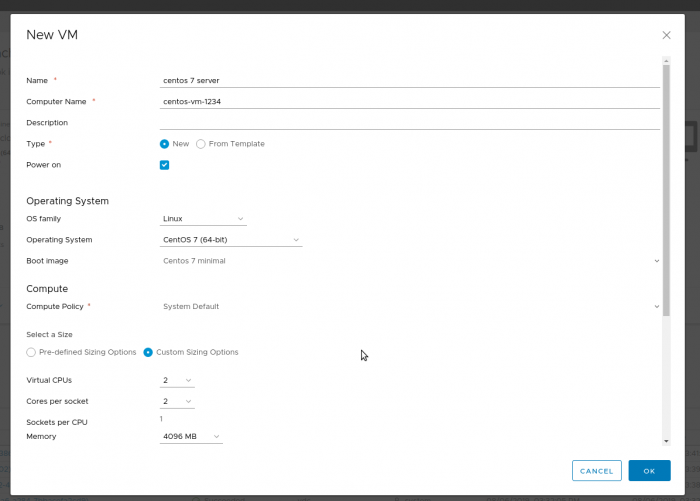Click the empty Description field
Viewport: 700px width, 501px height.
pos(409,123)
